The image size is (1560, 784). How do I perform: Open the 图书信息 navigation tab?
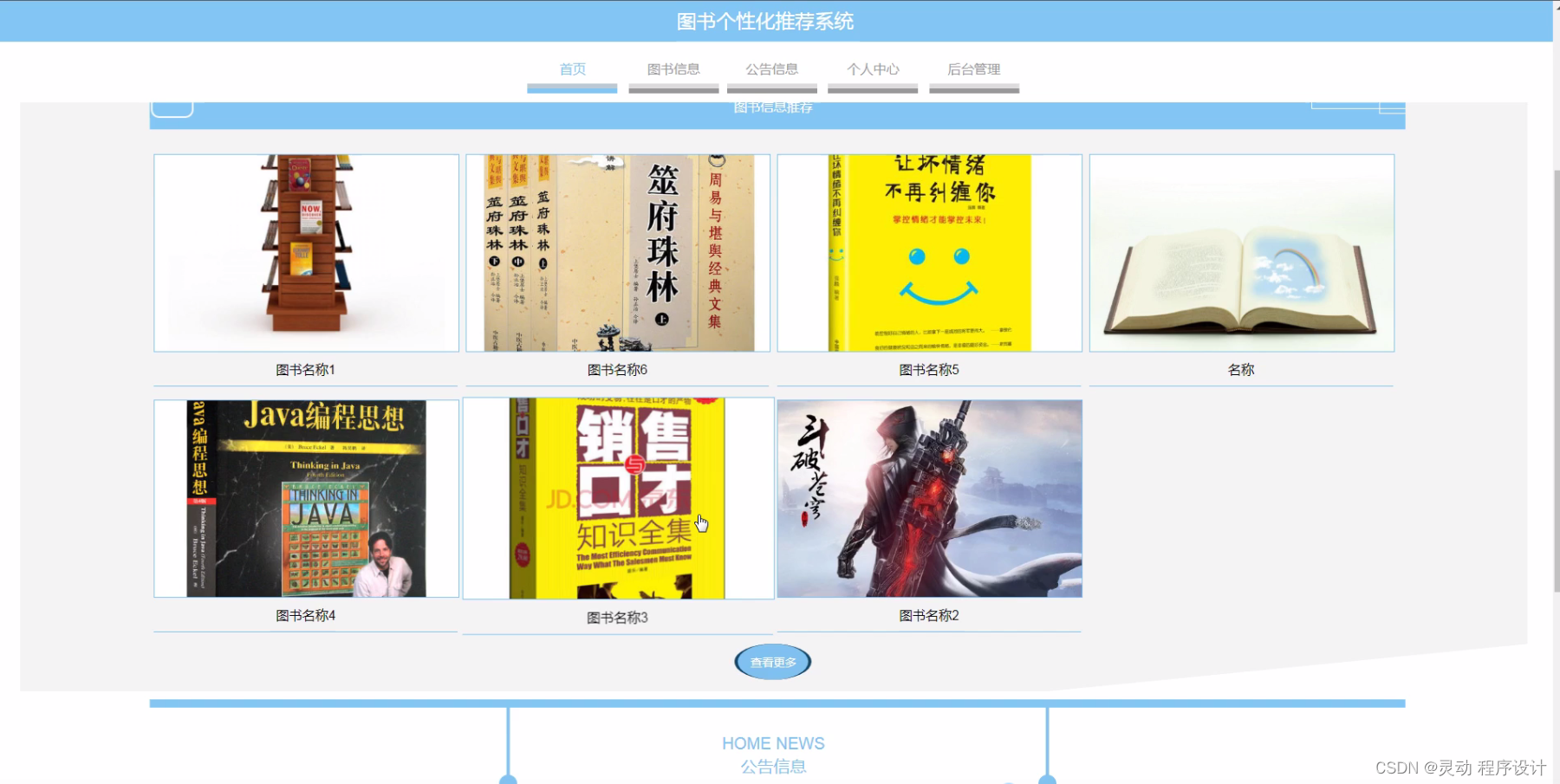tap(673, 69)
